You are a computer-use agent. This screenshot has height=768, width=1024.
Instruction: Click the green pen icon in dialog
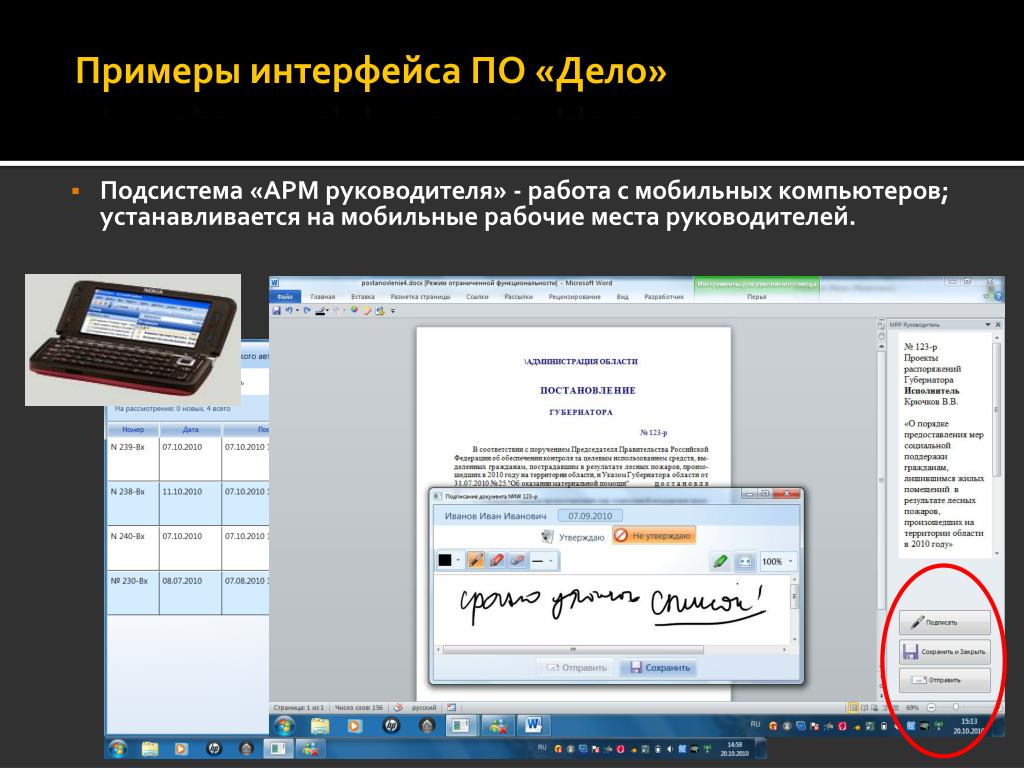[x=720, y=562]
